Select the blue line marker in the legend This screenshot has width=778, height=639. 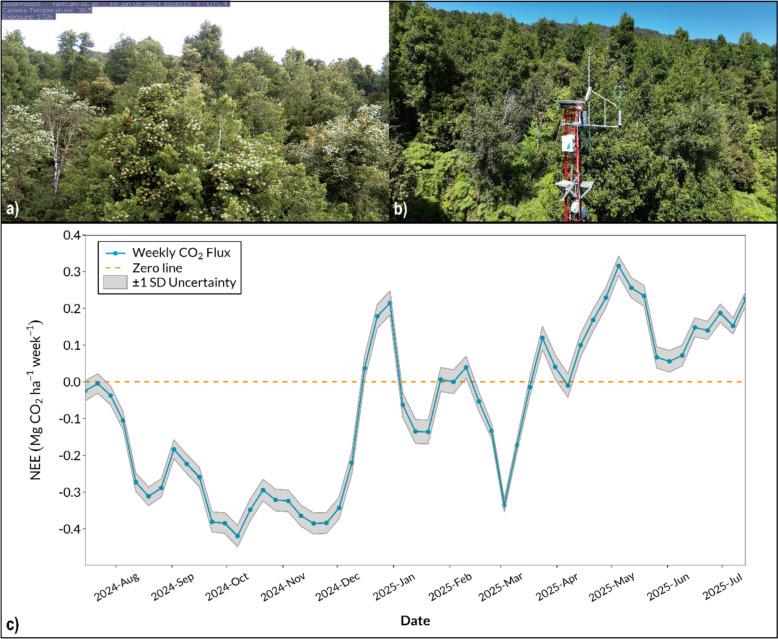click(115, 253)
